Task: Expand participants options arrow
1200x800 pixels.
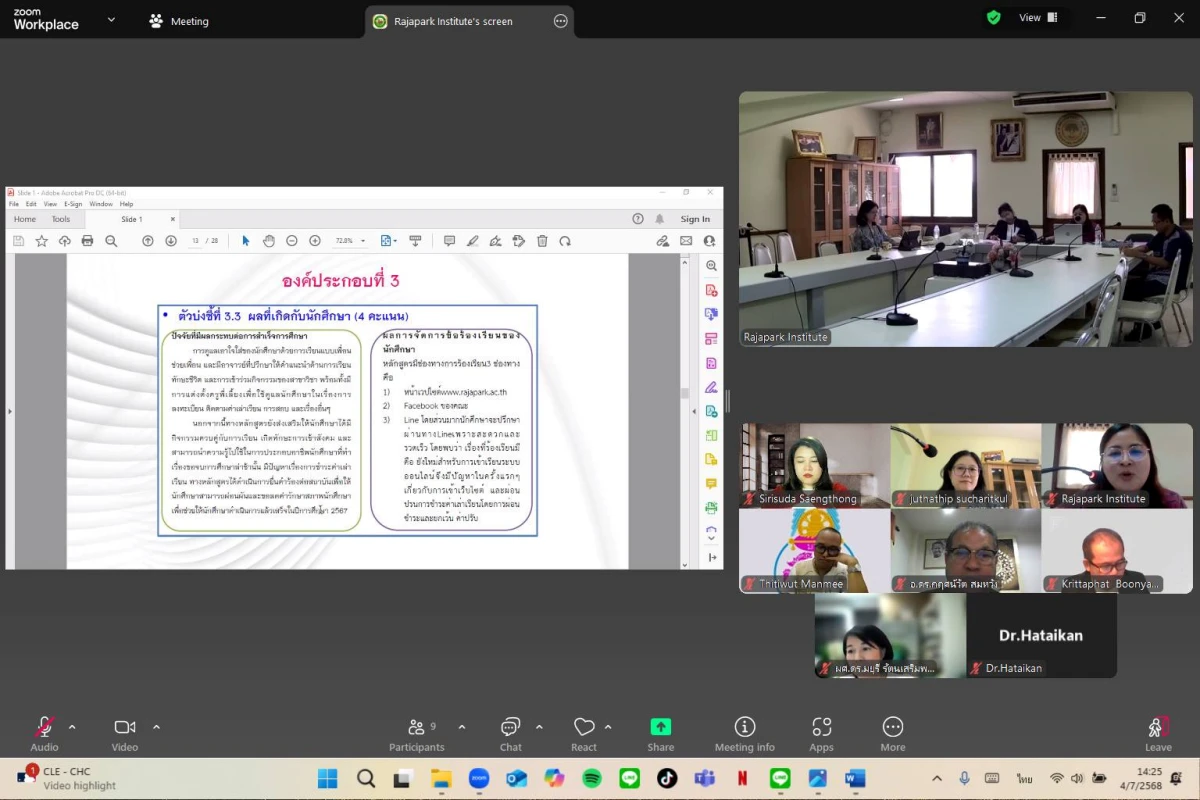Action: pos(461,727)
